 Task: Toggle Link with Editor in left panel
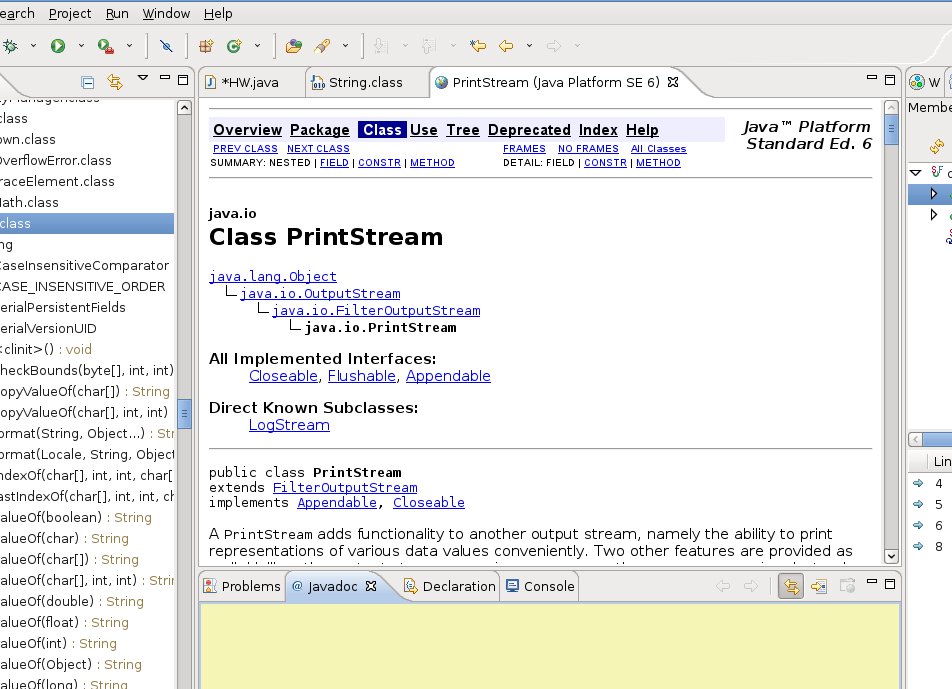pyautogui.click(x=115, y=82)
